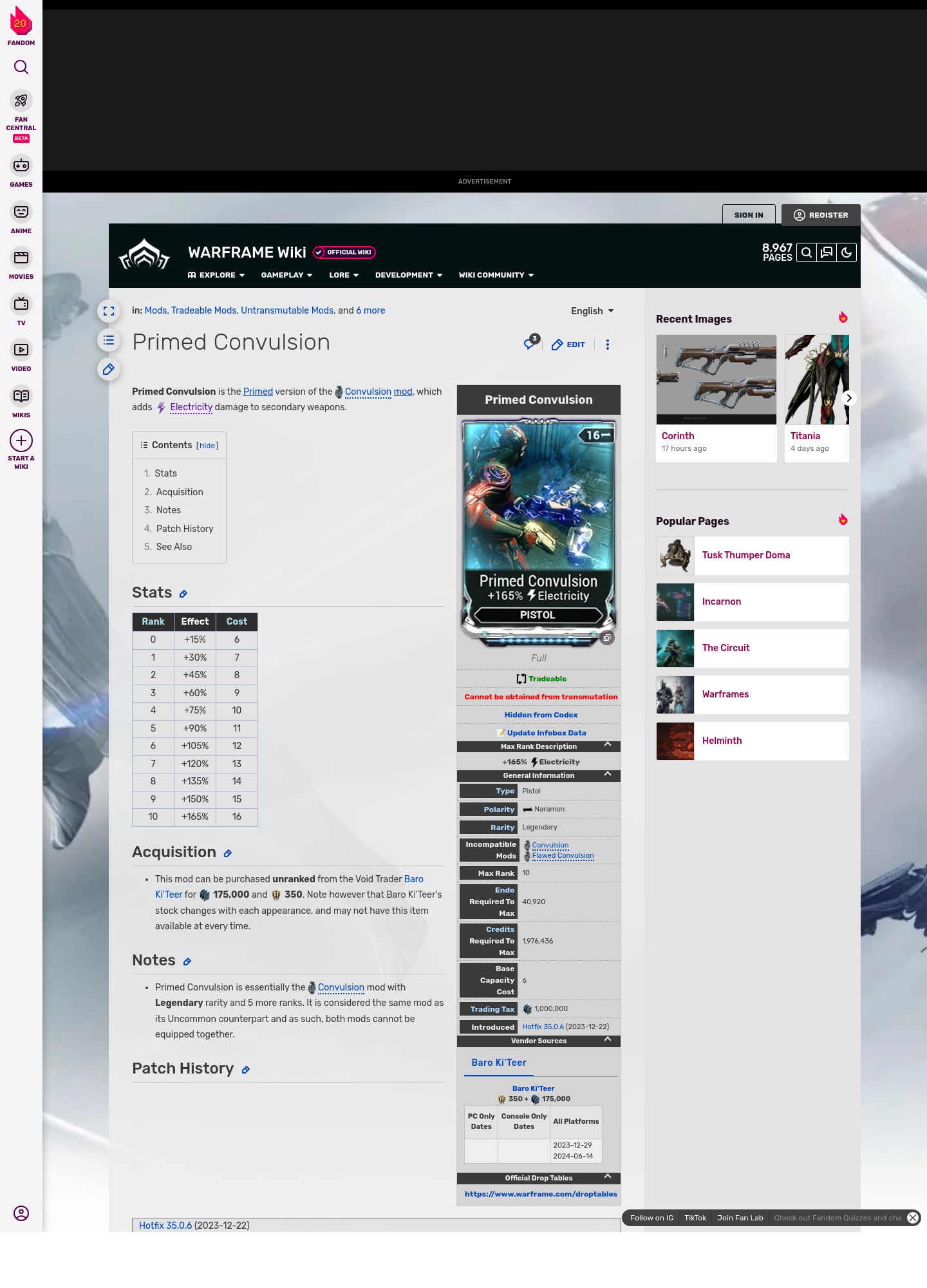Open the English language dropdown

tap(592, 311)
